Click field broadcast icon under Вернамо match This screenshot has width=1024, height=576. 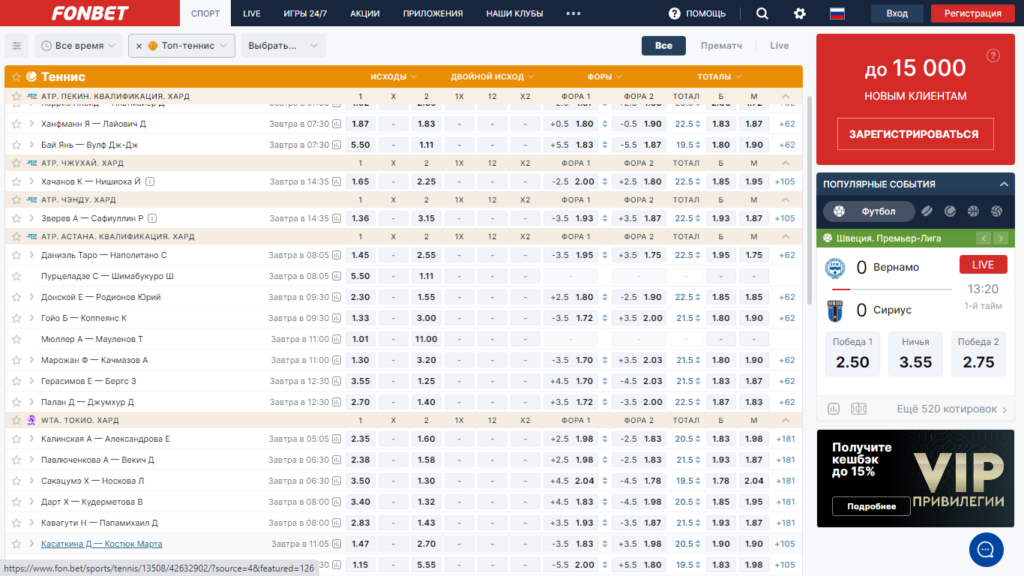(x=858, y=409)
